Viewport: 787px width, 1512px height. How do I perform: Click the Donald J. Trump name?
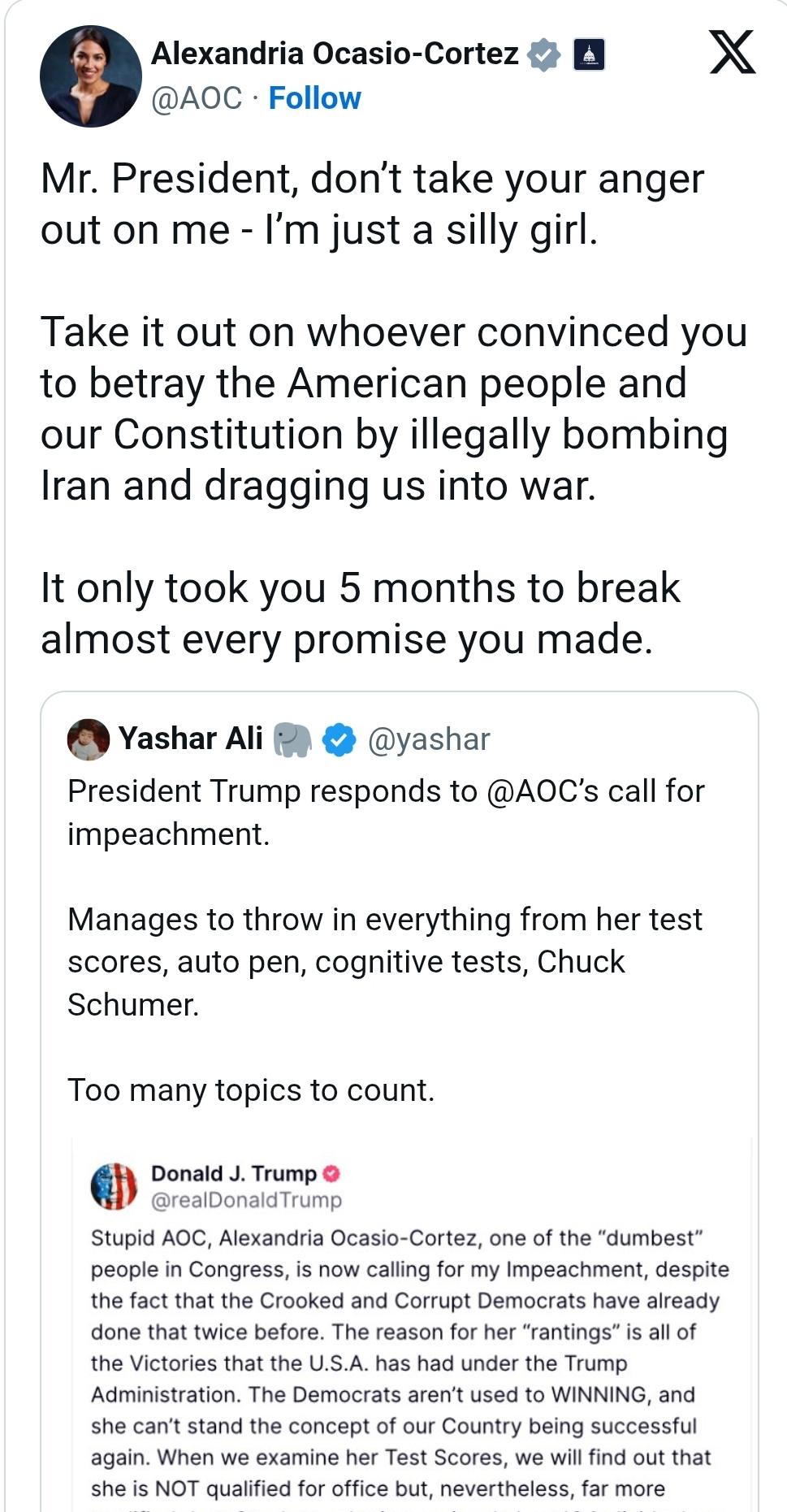point(234,1173)
